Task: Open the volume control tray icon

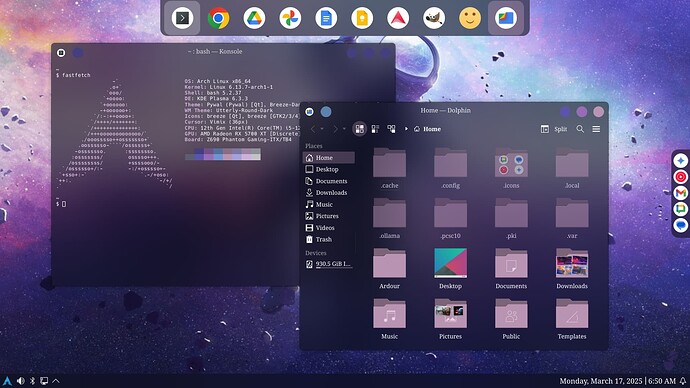Action: (x=20, y=381)
